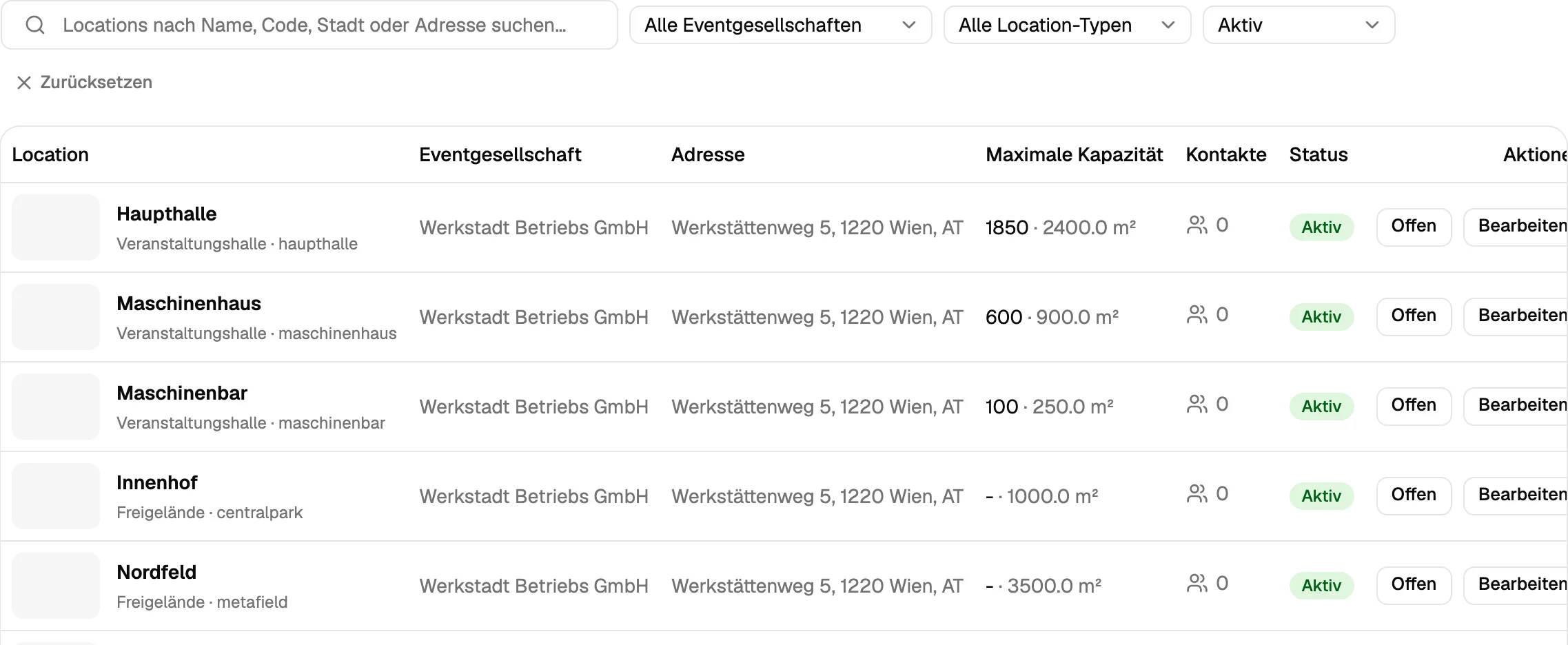Click Offen in the Maschinenhaus row
Image resolution: width=1568 pixels, height=645 pixels.
point(1414,316)
